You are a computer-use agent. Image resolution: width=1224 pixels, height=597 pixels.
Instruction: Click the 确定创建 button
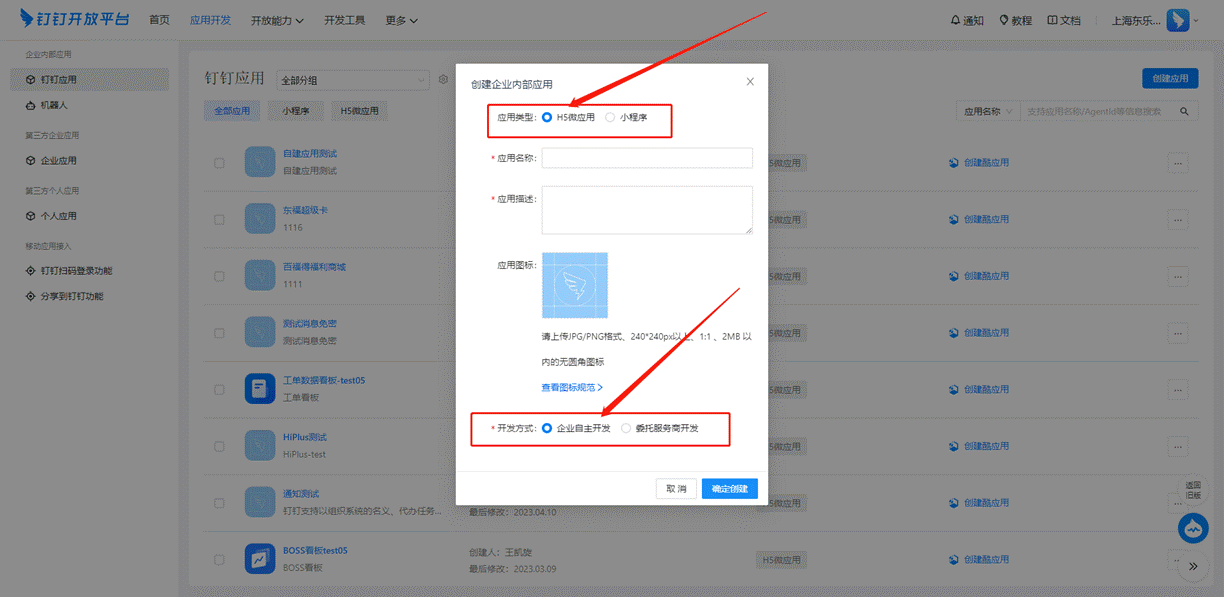tap(729, 489)
